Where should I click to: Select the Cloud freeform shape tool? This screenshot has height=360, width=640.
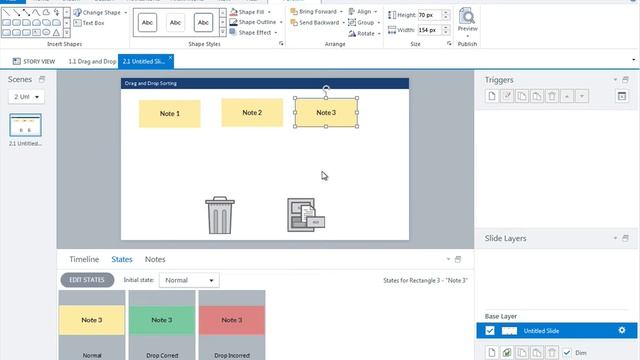[46, 13]
